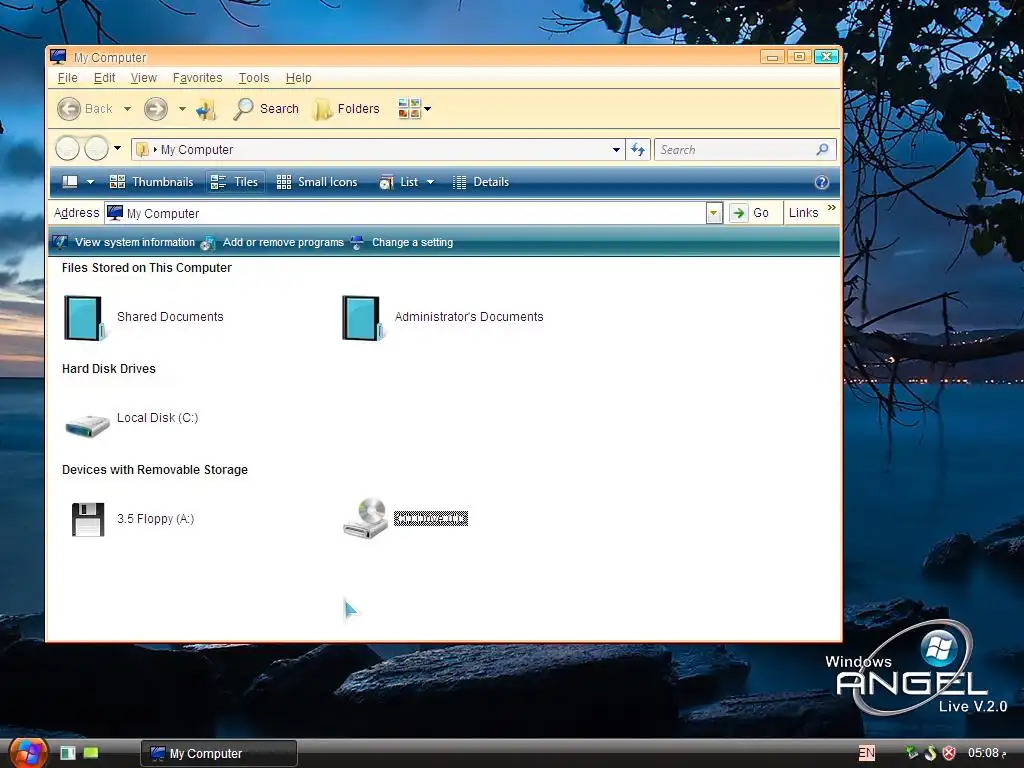The height and width of the screenshot is (768, 1024).
Task: Click the green S tray icon
Action: (x=930, y=753)
